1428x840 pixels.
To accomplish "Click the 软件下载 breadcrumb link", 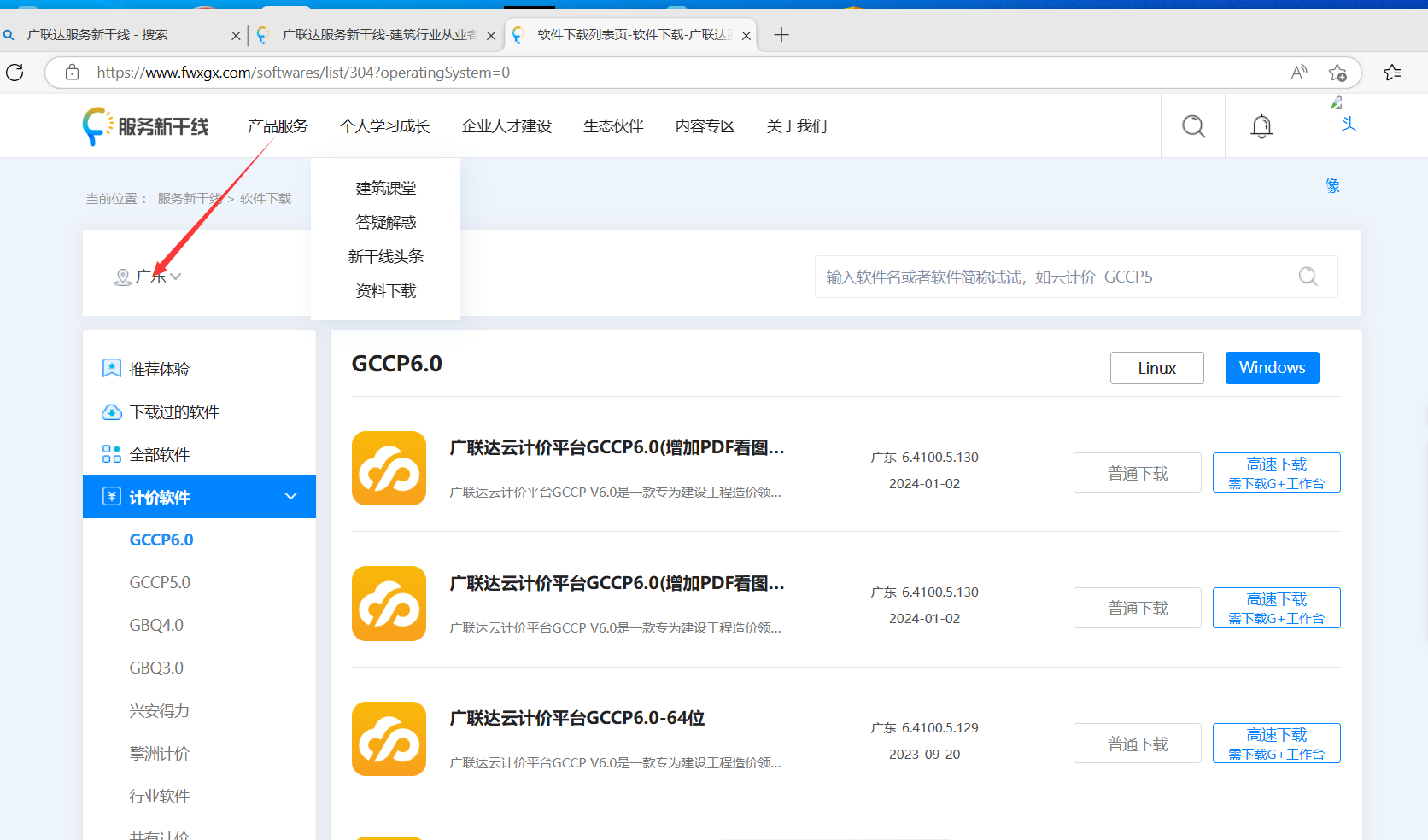I will [x=266, y=198].
